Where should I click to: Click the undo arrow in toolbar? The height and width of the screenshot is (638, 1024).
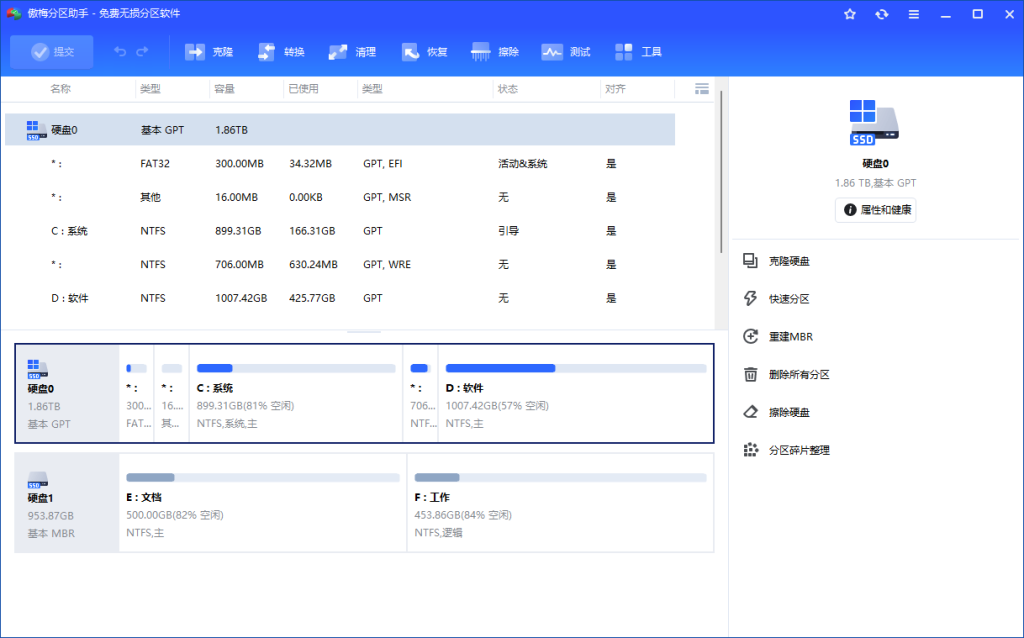point(120,52)
